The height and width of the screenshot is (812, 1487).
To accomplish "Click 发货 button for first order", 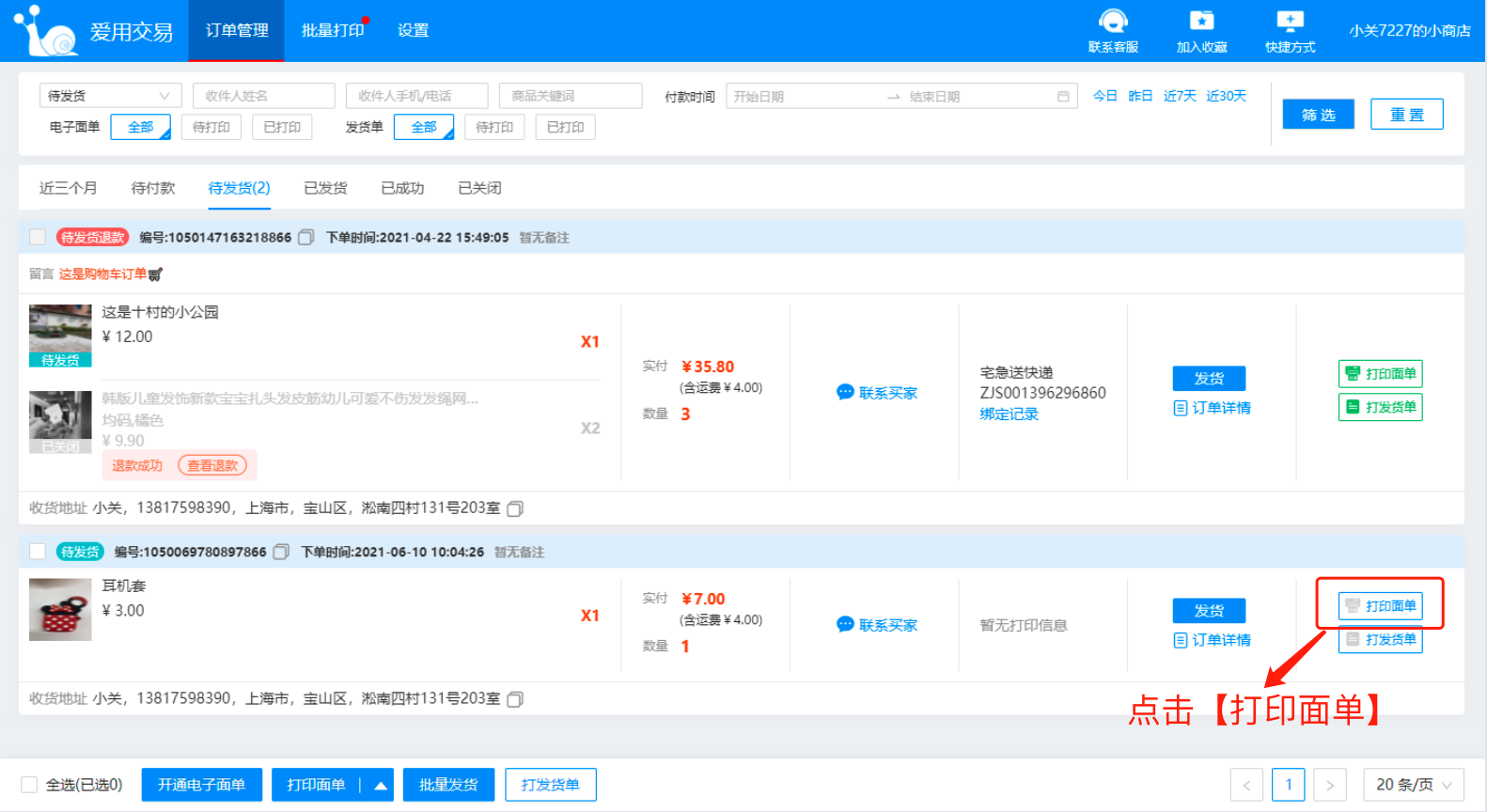I will (1209, 379).
